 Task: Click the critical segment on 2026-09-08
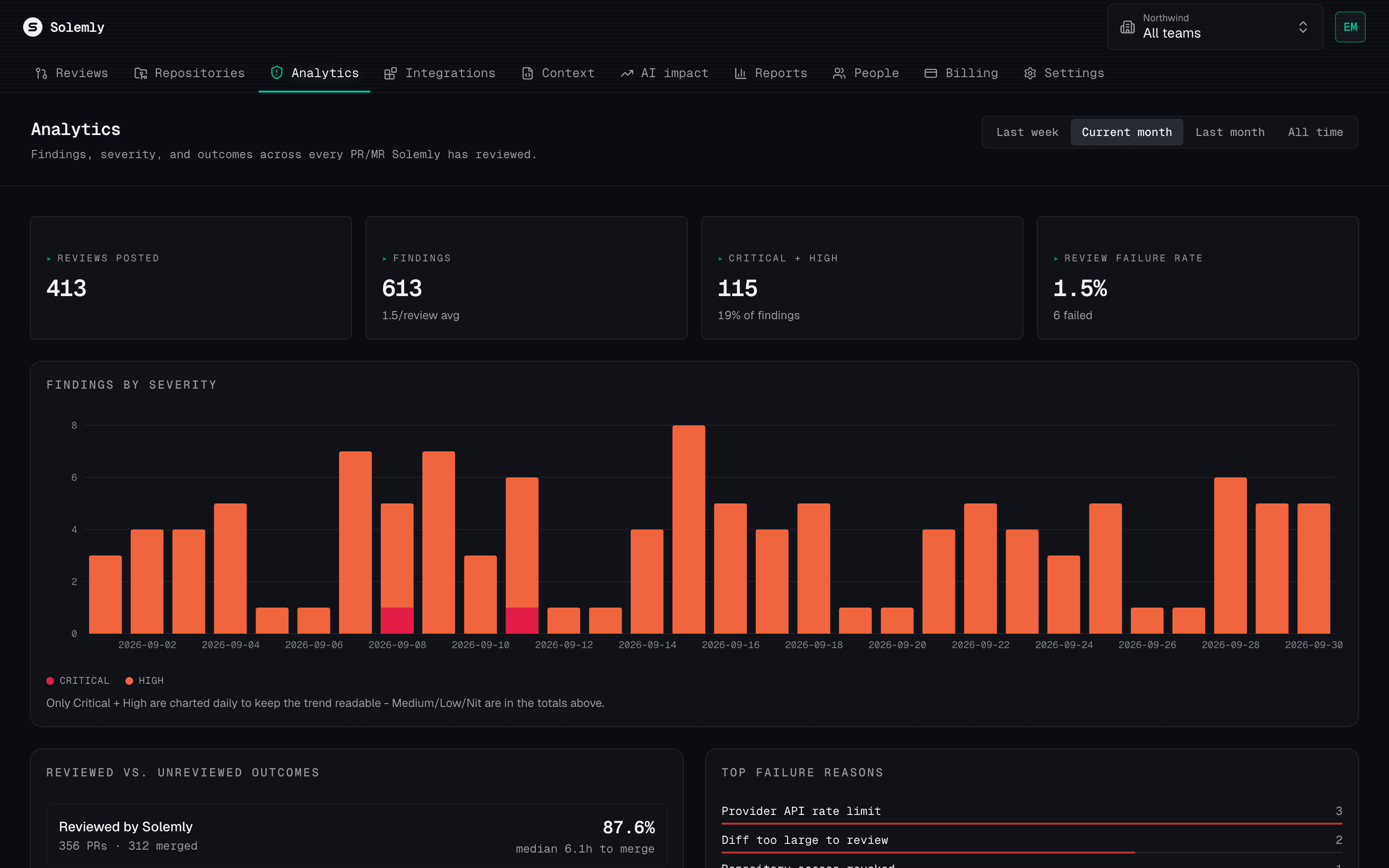(397, 620)
